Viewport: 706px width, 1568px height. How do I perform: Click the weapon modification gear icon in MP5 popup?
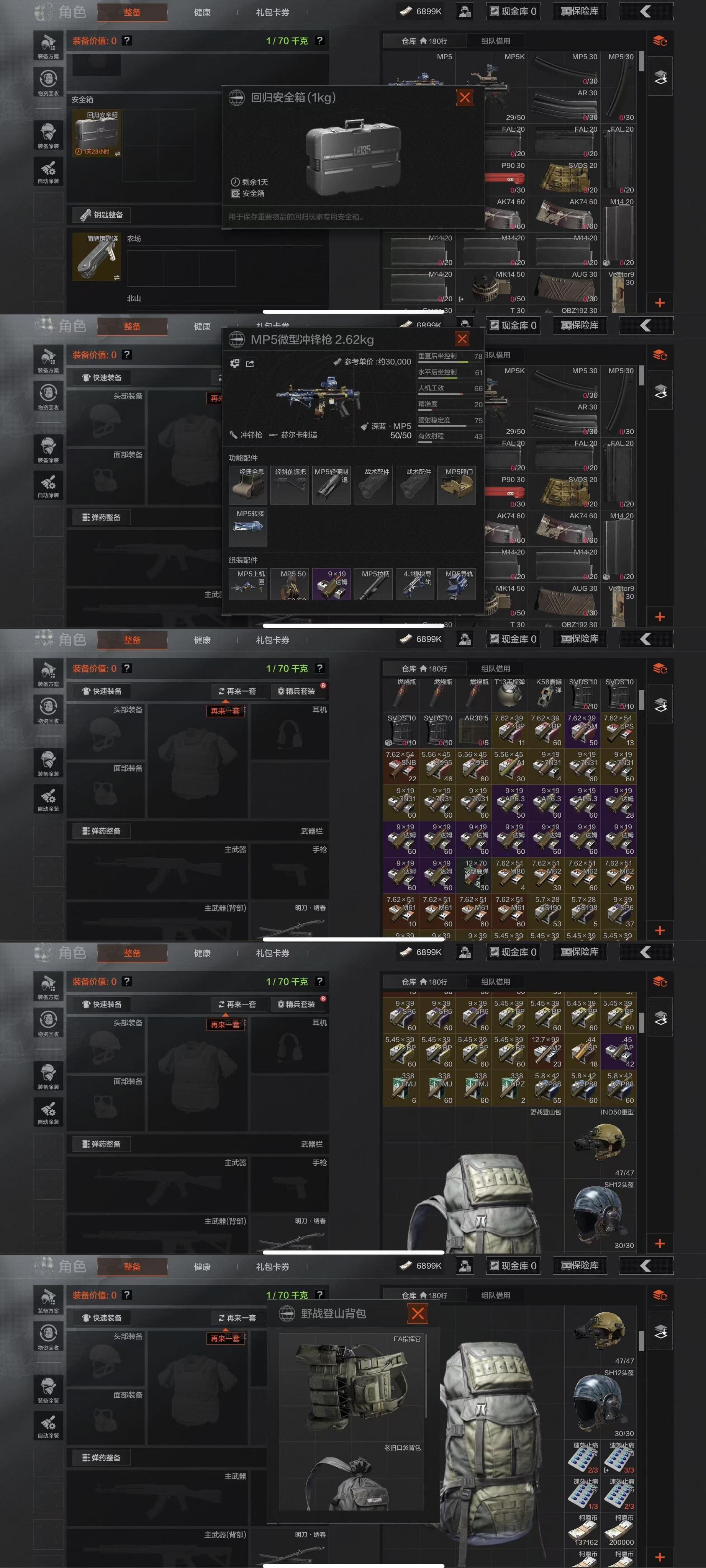[x=234, y=363]
